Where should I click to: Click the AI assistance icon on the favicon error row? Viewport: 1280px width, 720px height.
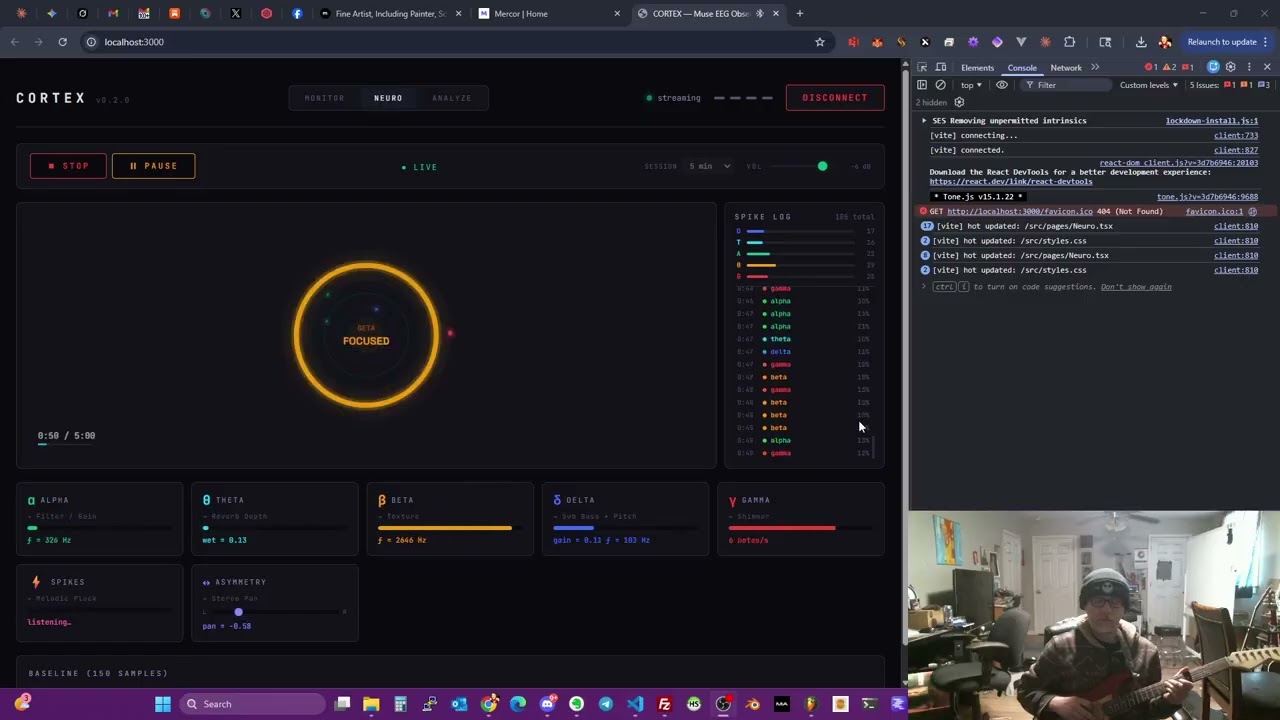tap(1252, 212)
